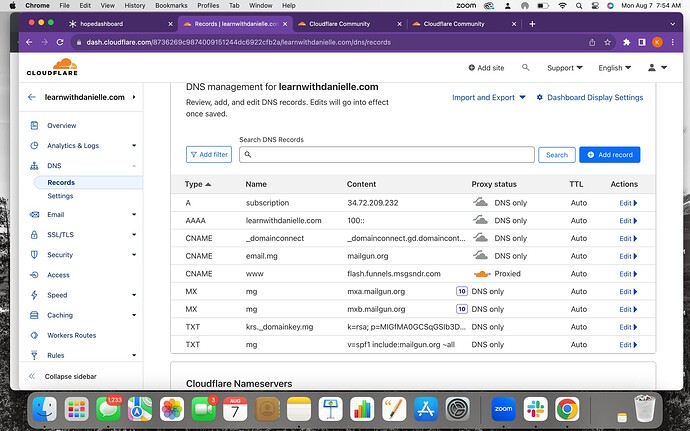
Task: Open the Photos app in the Dock
Action: (x=172, y=409)
